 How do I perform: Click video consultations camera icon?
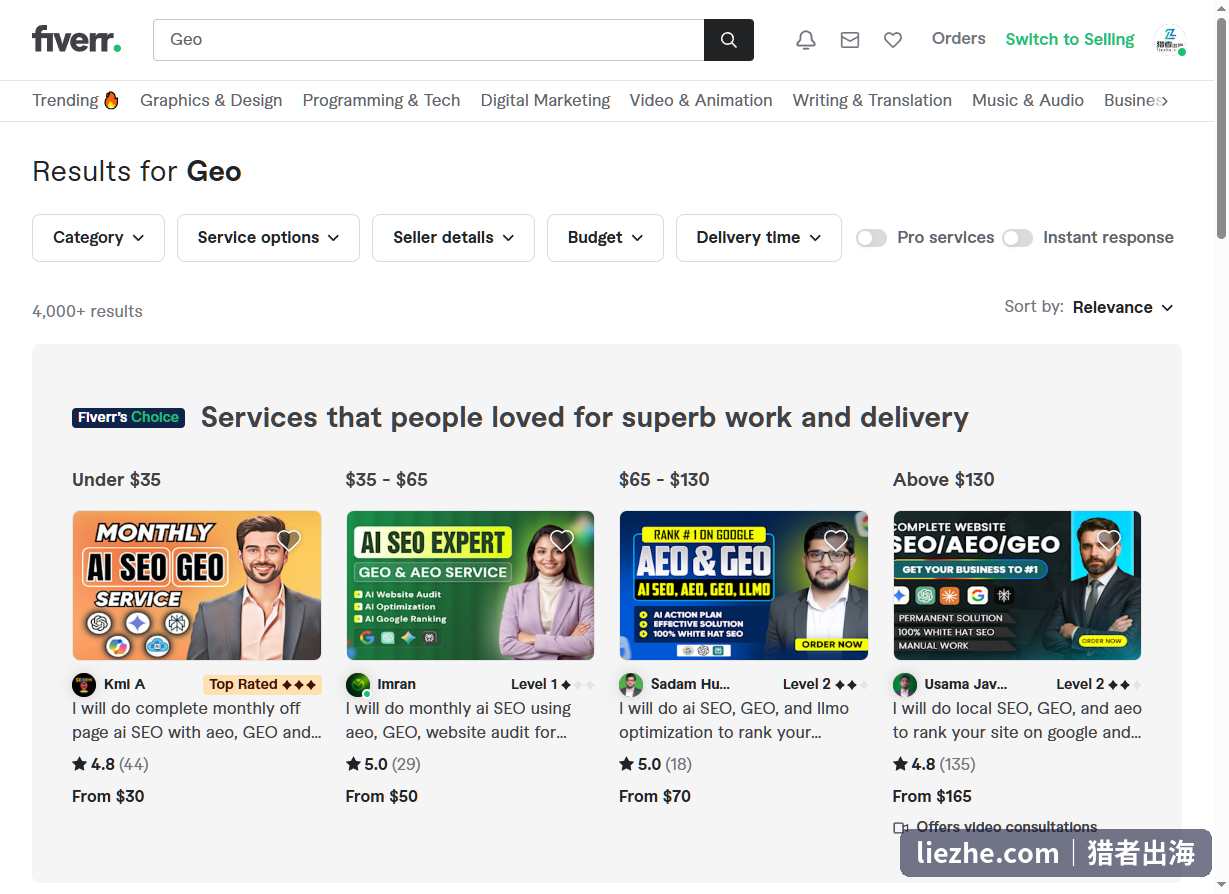coord(900,828)
